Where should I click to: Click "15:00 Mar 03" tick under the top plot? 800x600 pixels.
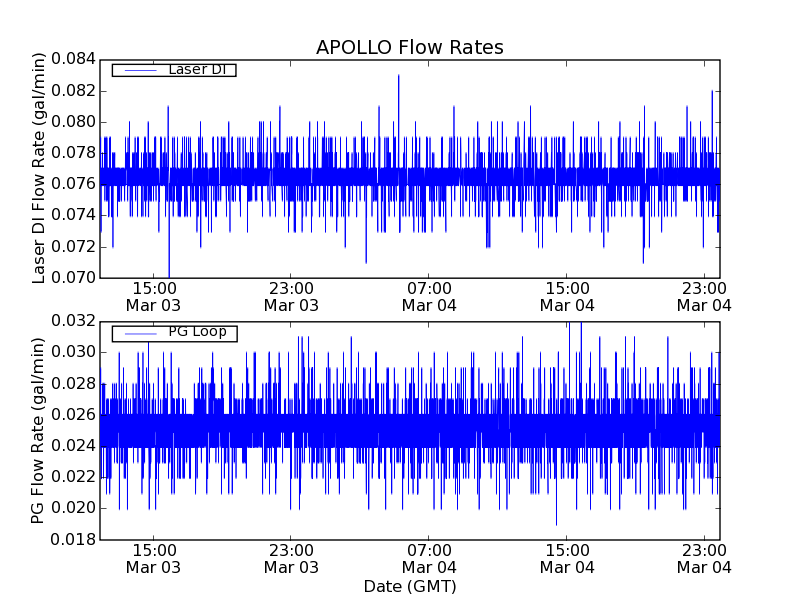tap(153, 296)
